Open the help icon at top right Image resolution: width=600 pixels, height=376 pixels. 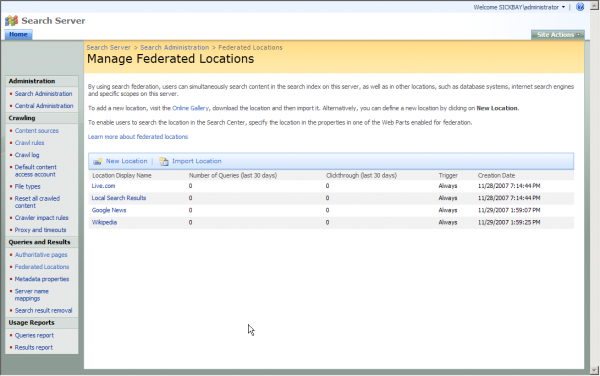[x=580, y=7]
